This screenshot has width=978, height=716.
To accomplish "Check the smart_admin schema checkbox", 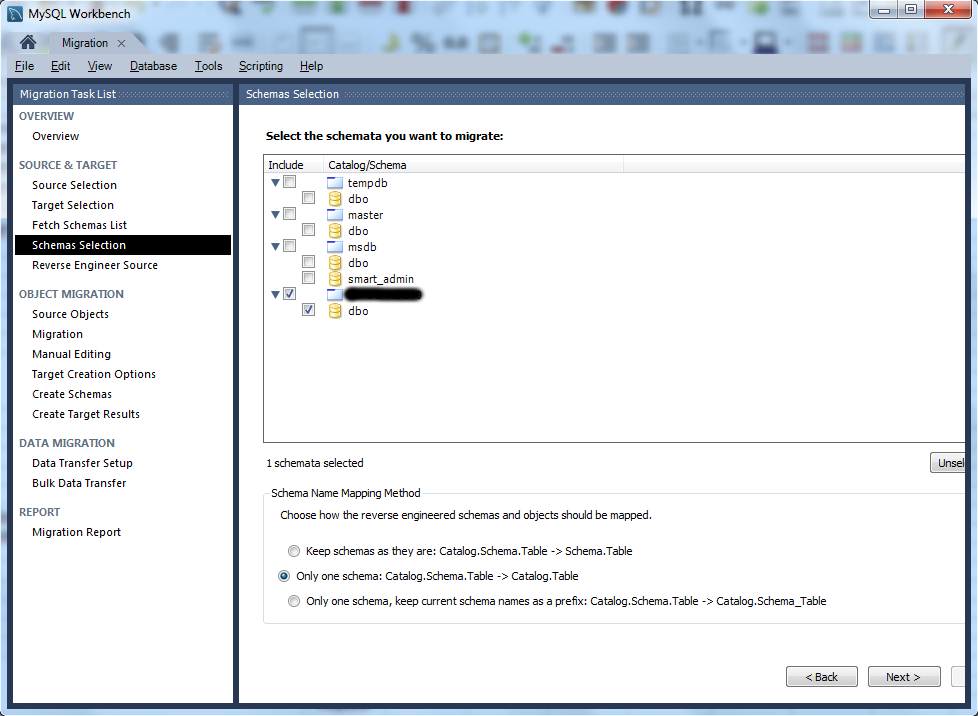I will 308,278.
